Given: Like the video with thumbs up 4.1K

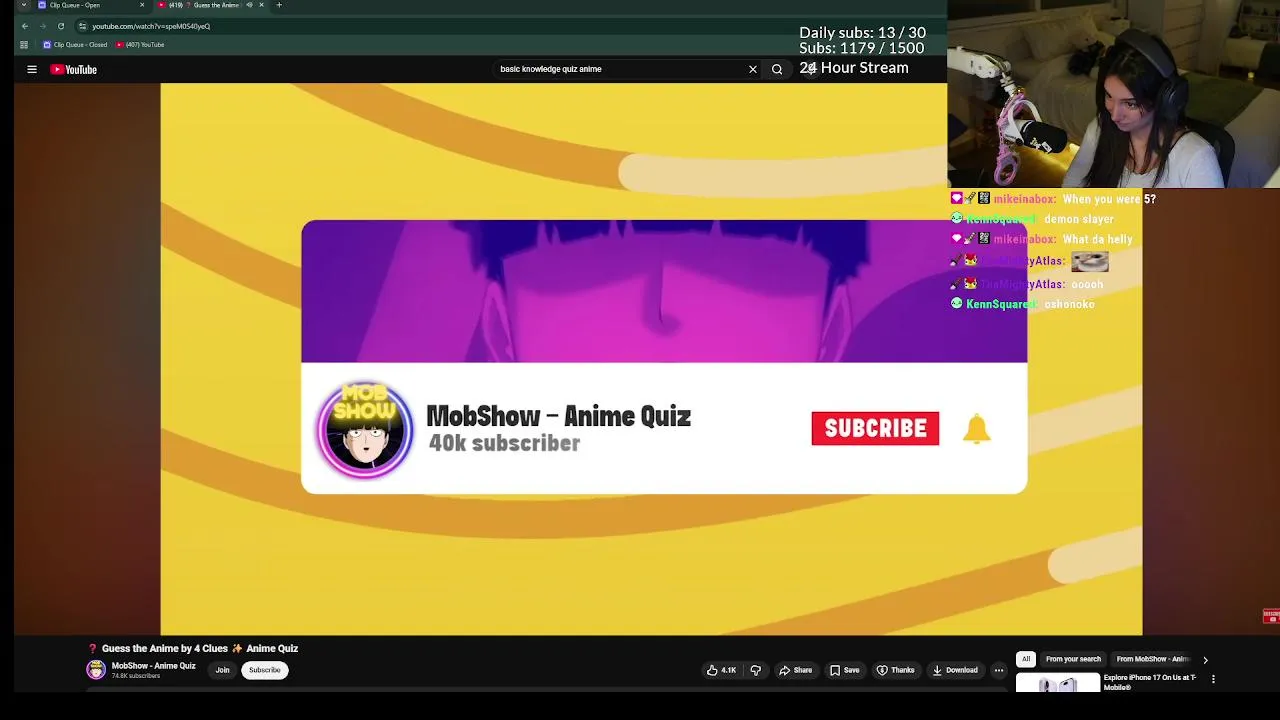Looking at the screenshot, I should (721, 670).
